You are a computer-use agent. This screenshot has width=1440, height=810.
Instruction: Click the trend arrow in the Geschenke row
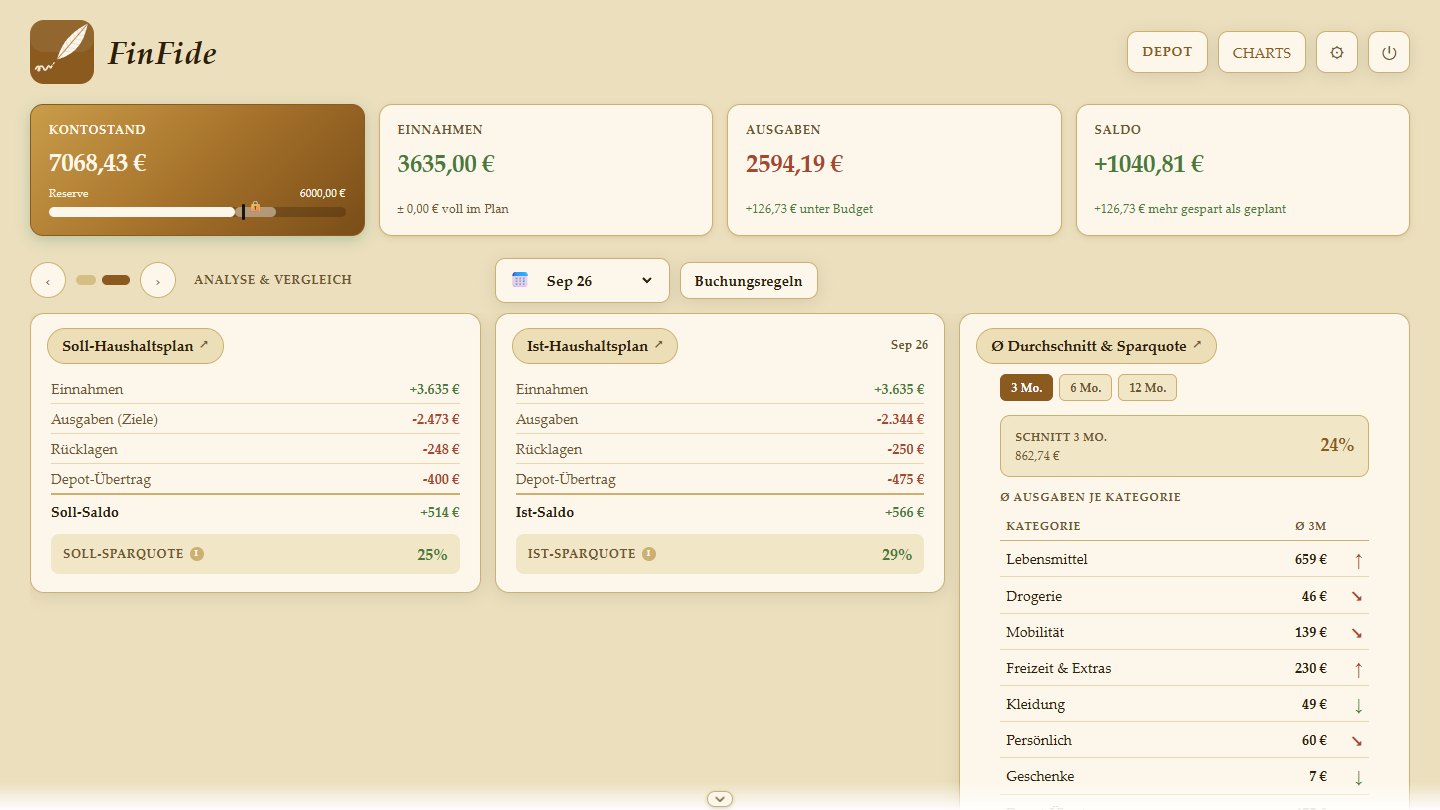click(1358, 776)
